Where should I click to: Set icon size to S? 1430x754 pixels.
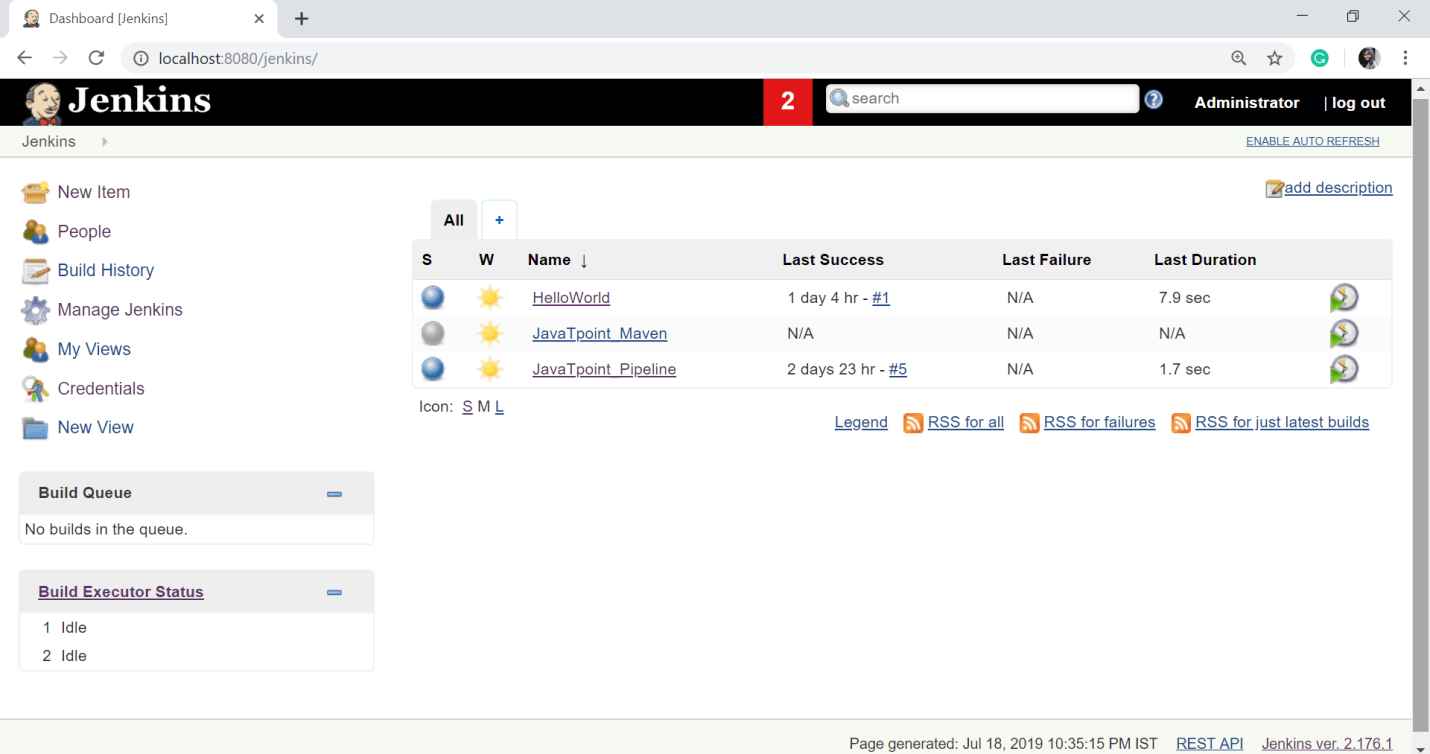(467, 407)
